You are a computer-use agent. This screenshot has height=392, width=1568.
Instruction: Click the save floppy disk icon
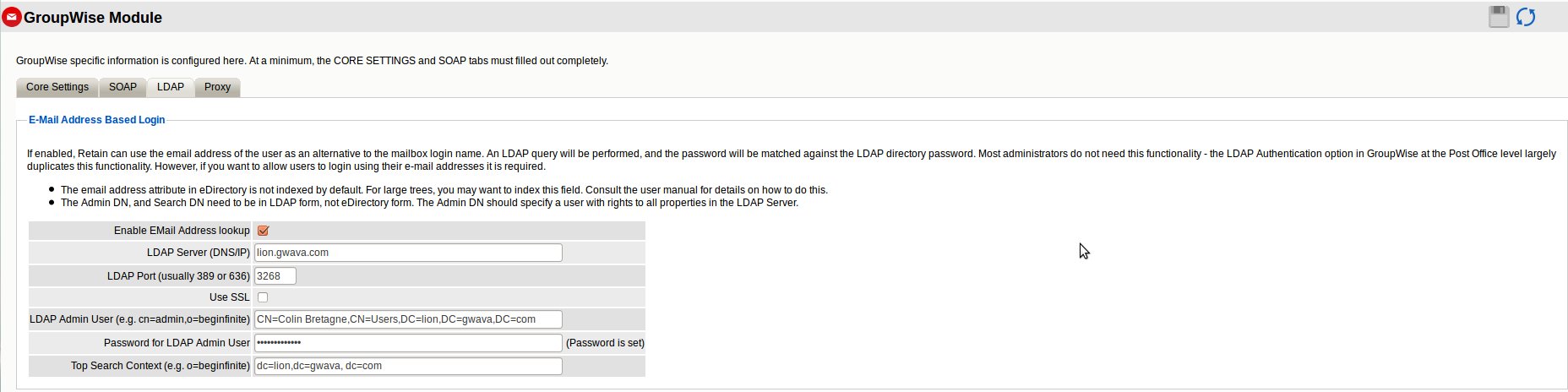tap(1498, 17)
